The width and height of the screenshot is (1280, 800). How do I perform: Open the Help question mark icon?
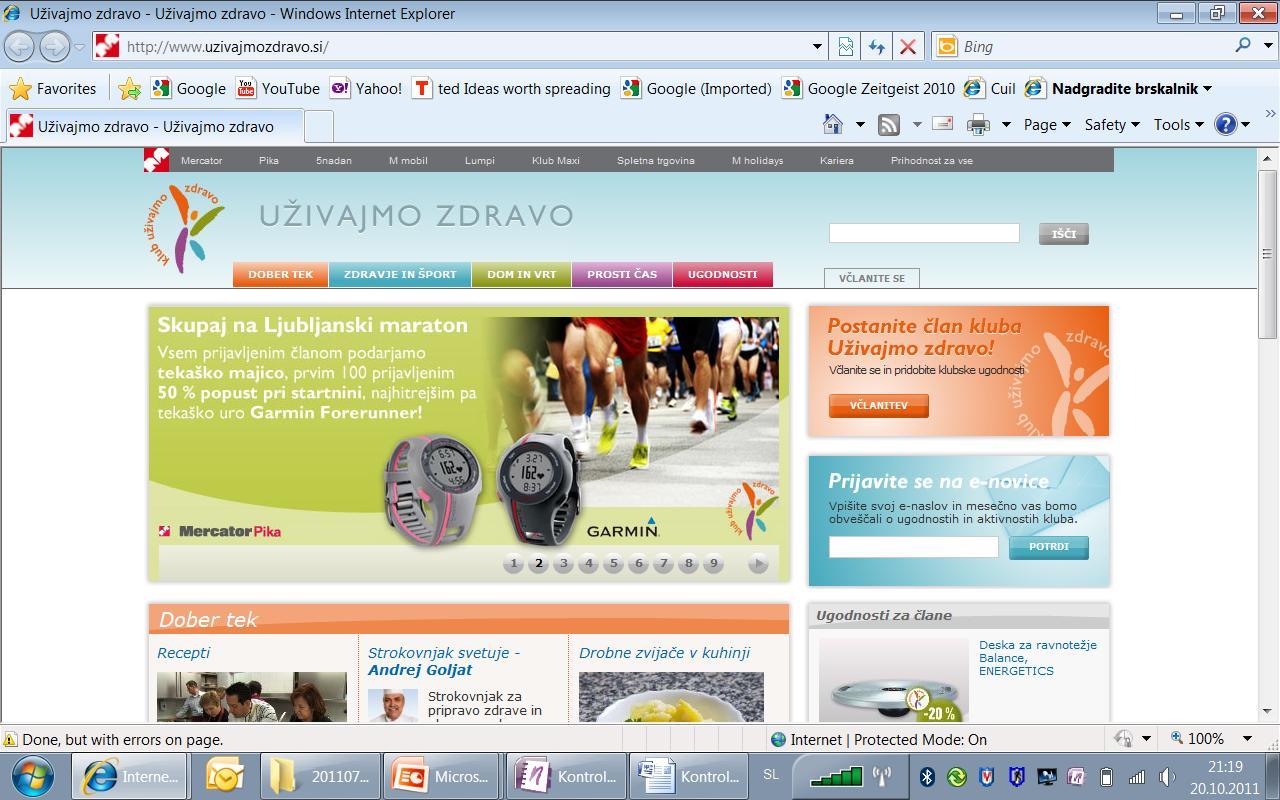pos(1225,124)
